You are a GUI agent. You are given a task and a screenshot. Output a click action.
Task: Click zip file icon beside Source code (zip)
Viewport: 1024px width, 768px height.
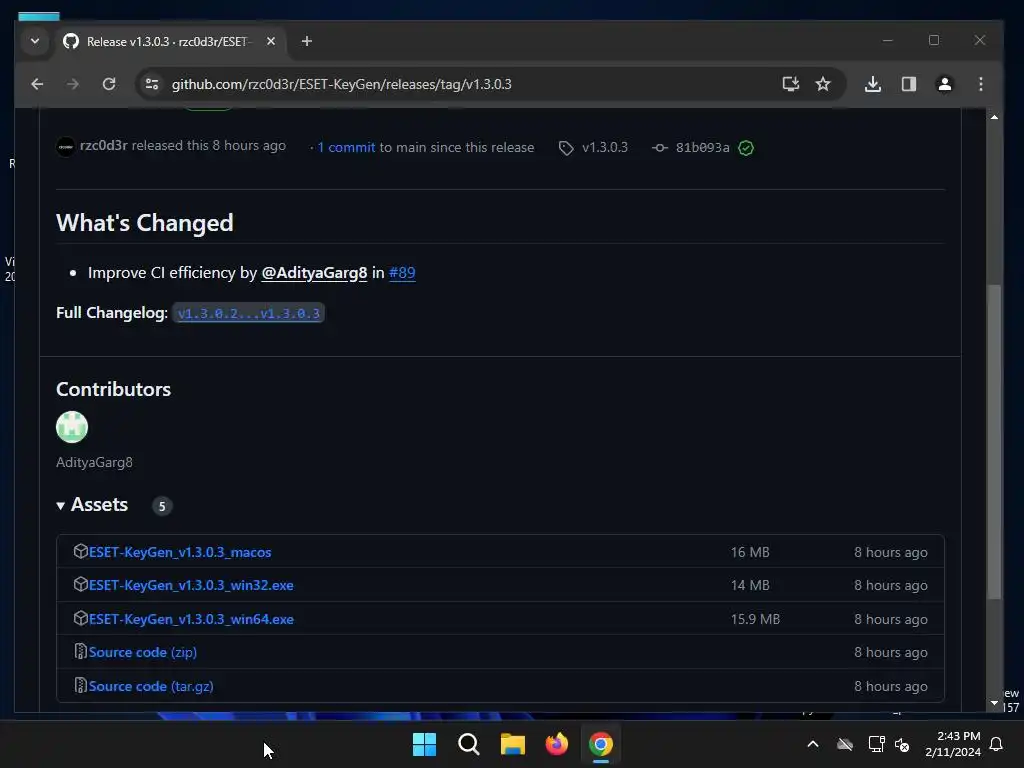tap(80, 652)
